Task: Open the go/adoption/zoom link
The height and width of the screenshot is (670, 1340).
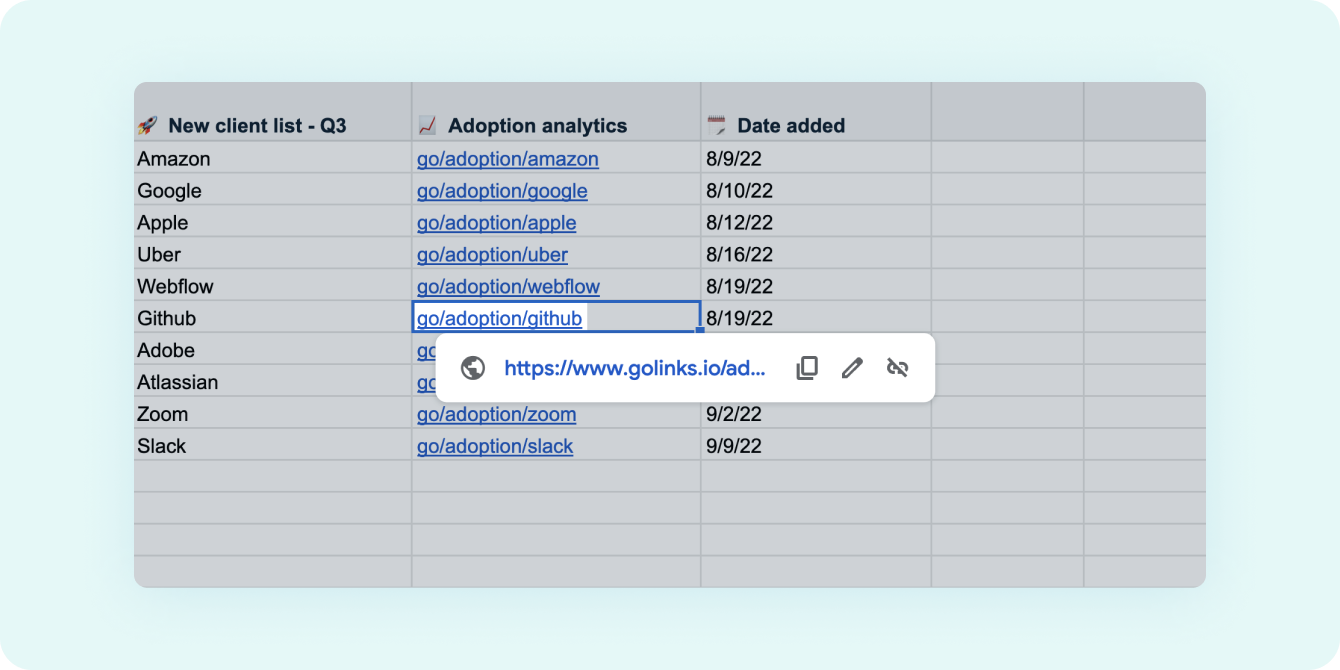Action: click(496, 414)
